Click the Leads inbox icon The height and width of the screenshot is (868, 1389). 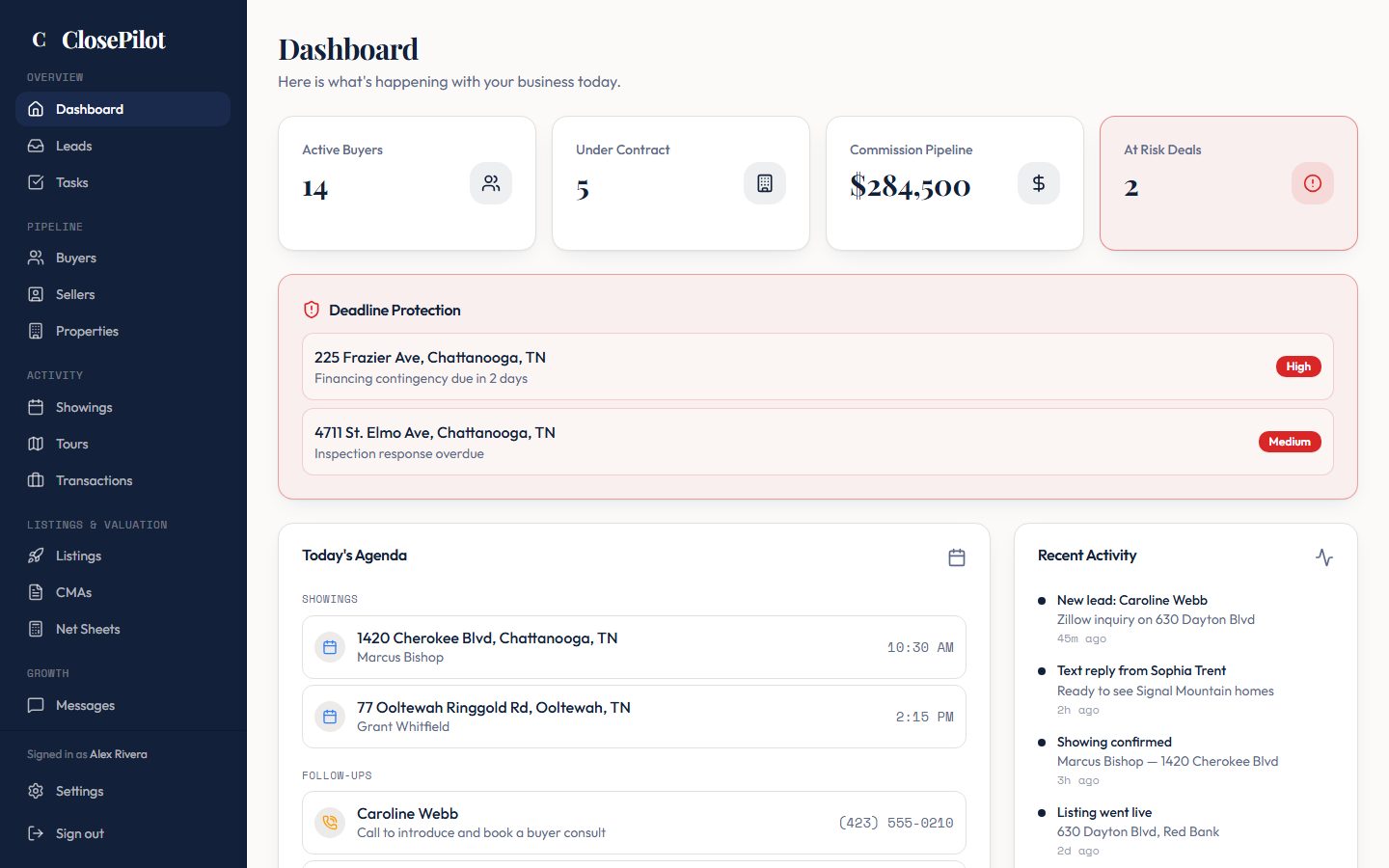click(36, 146)
